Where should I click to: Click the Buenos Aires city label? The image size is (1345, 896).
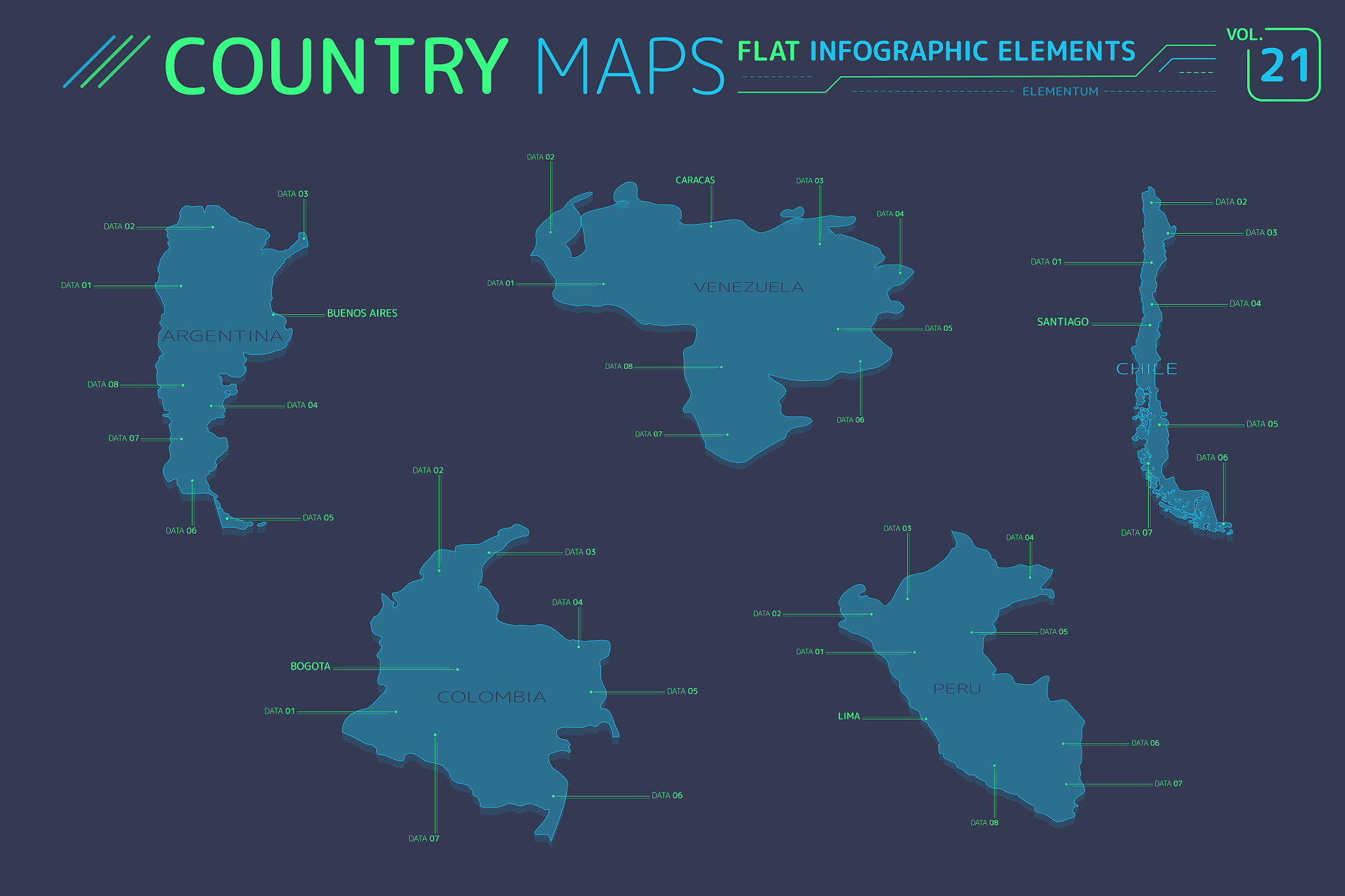[x=362, y=314]
